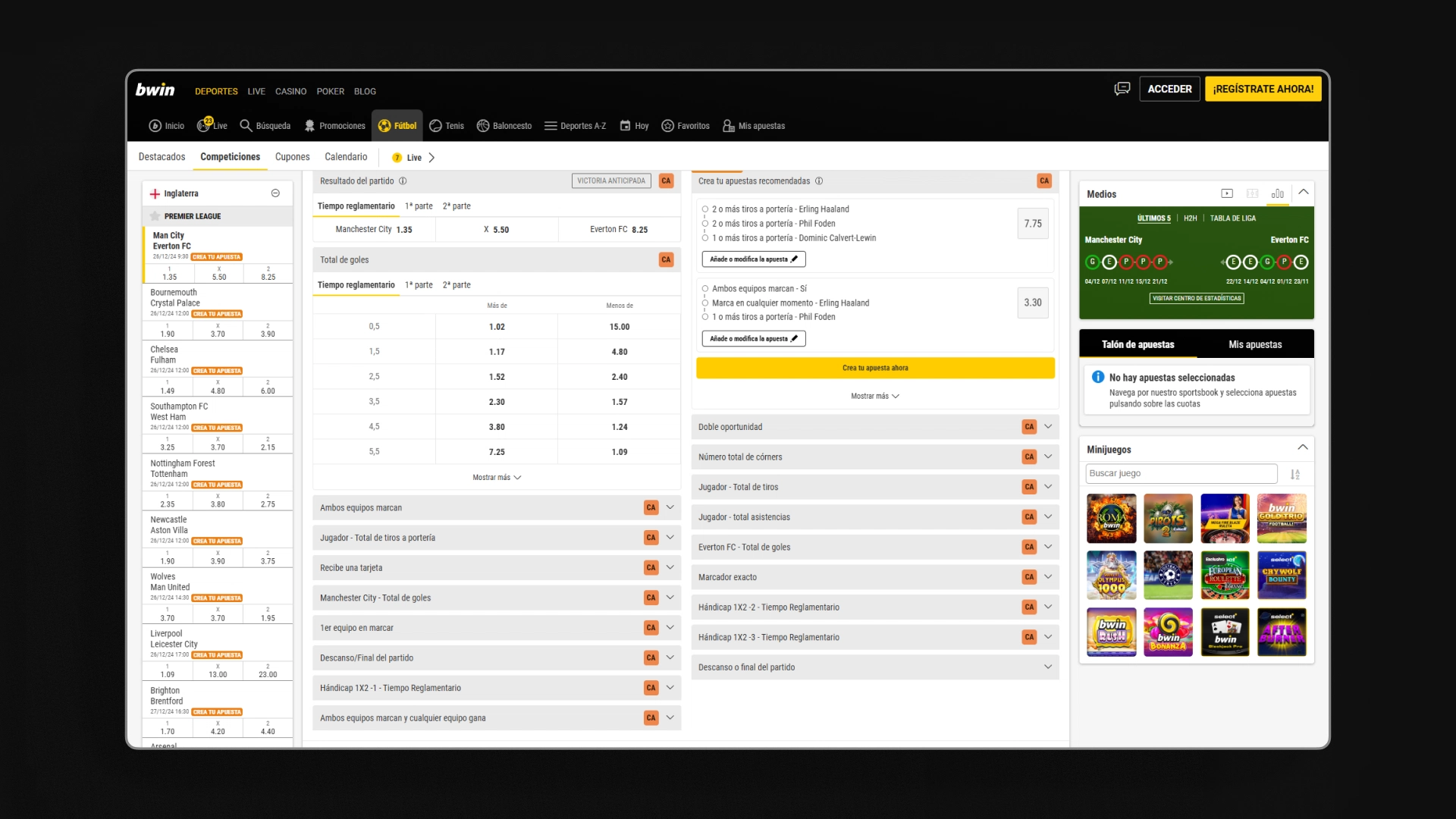This screenshot has height=819, width=1456.
Task: Open Favoritos star icon
Action: tap(667, 126)
